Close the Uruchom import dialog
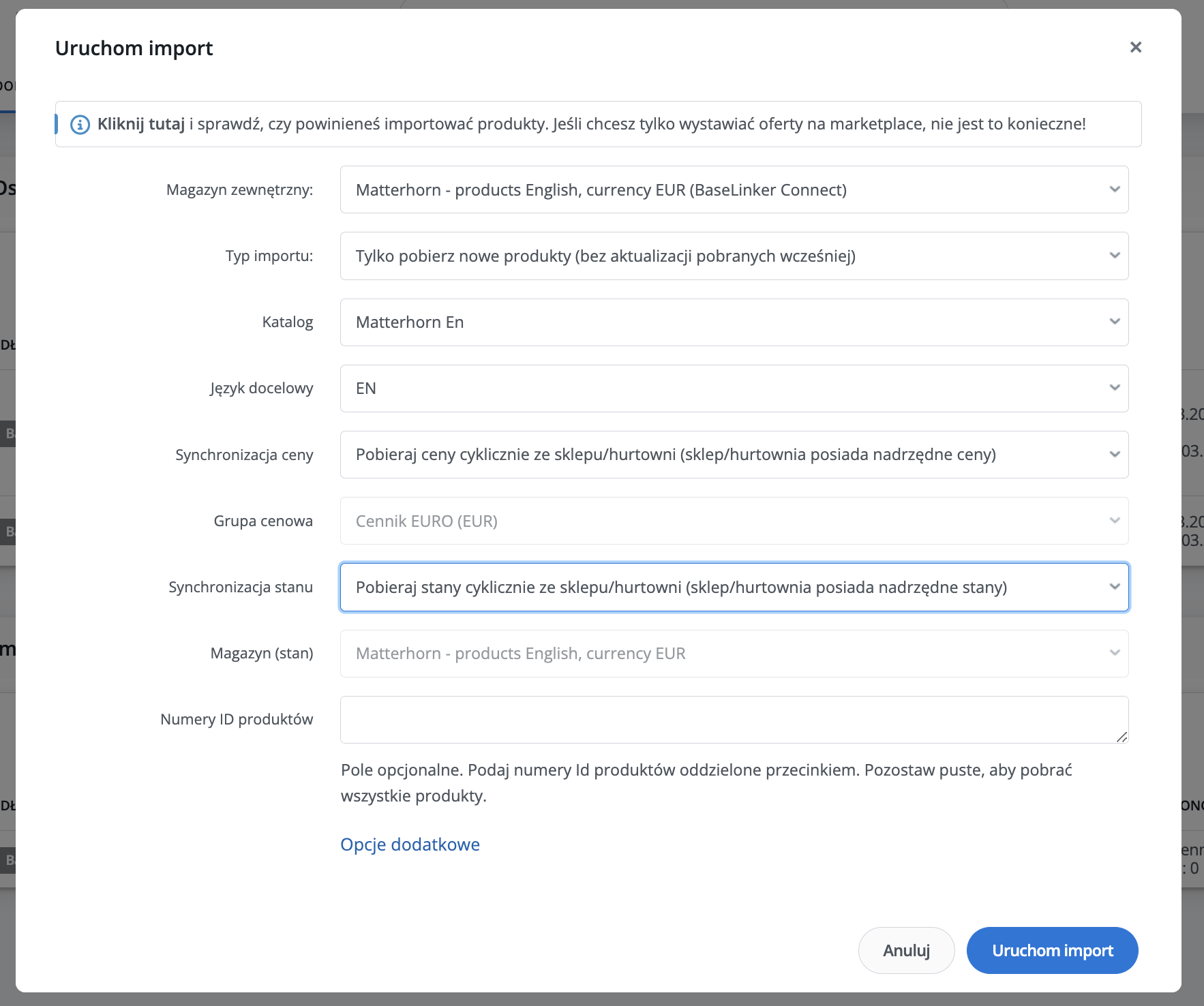The image size is (1204, 1006). 1135,47
